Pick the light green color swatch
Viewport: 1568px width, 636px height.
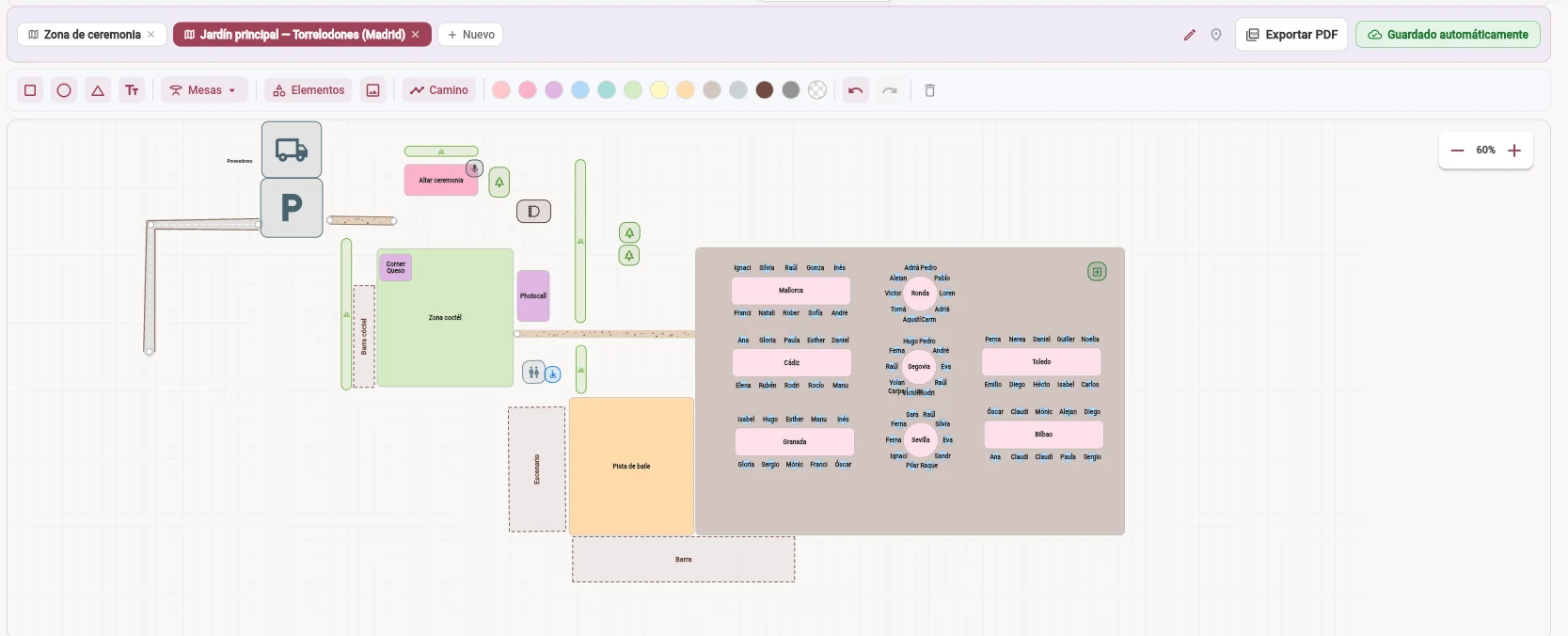633,90
